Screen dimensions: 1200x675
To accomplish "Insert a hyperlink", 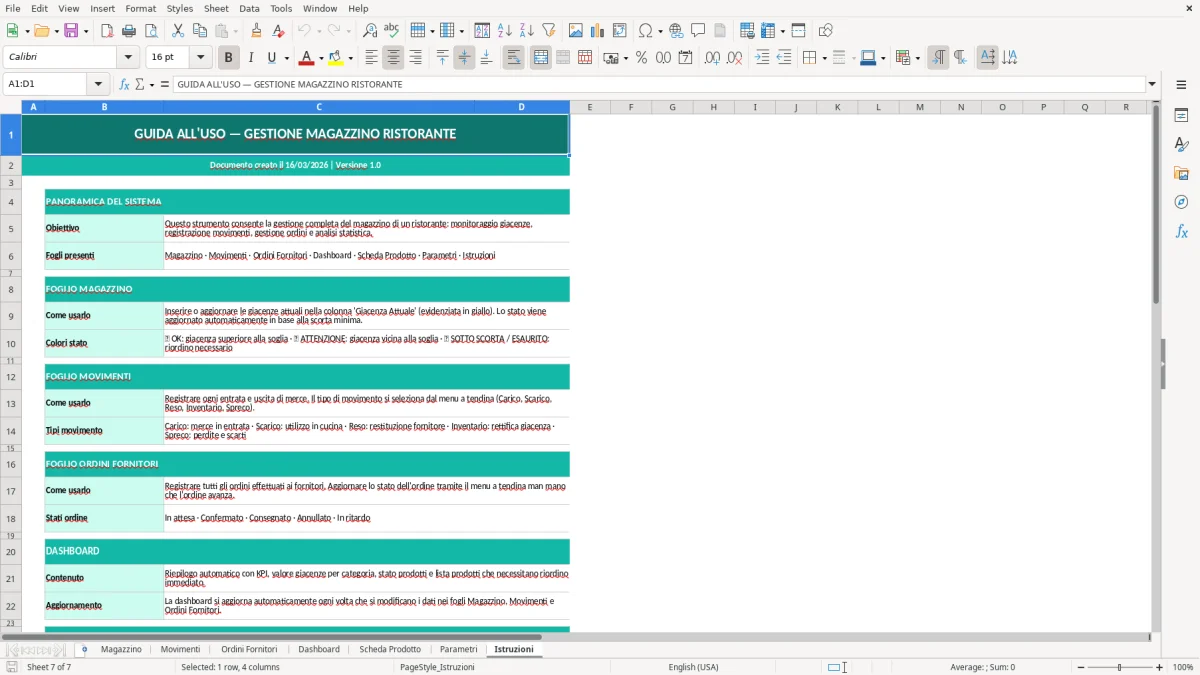I will pos(676,31).
